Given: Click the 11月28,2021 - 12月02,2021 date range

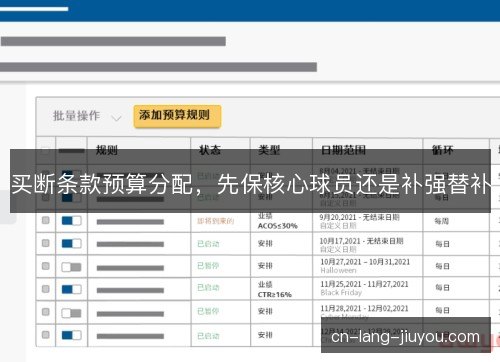Looking at the screenshot, I should pyautogui.click(x=364, y=308).
